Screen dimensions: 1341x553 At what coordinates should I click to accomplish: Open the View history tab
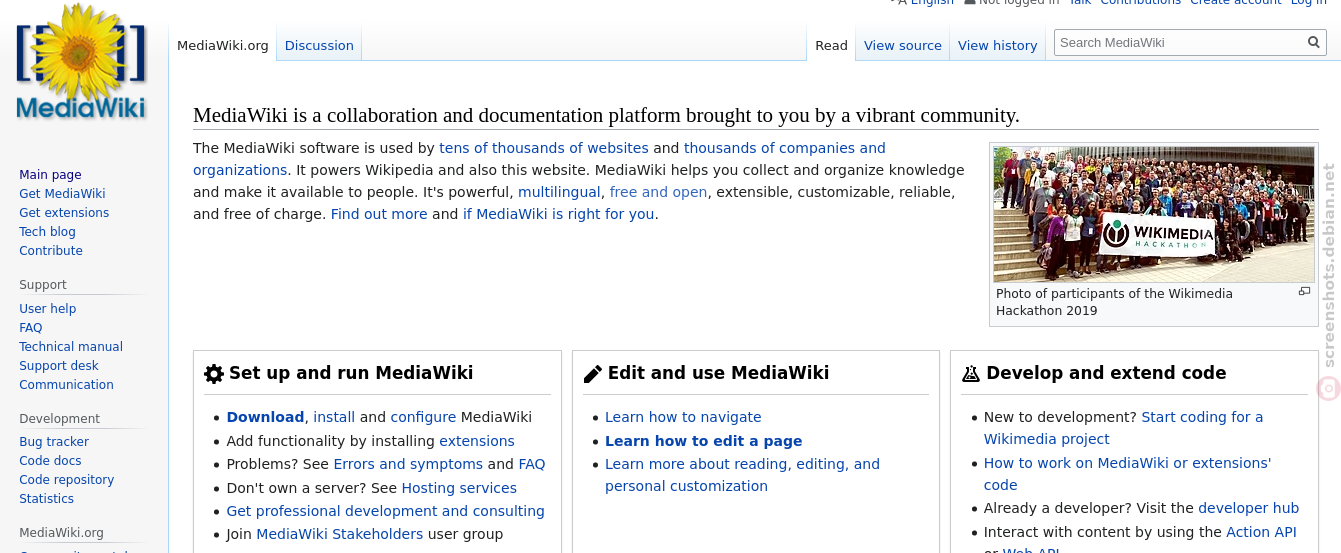pyautogui.click(x=998, y=45)
